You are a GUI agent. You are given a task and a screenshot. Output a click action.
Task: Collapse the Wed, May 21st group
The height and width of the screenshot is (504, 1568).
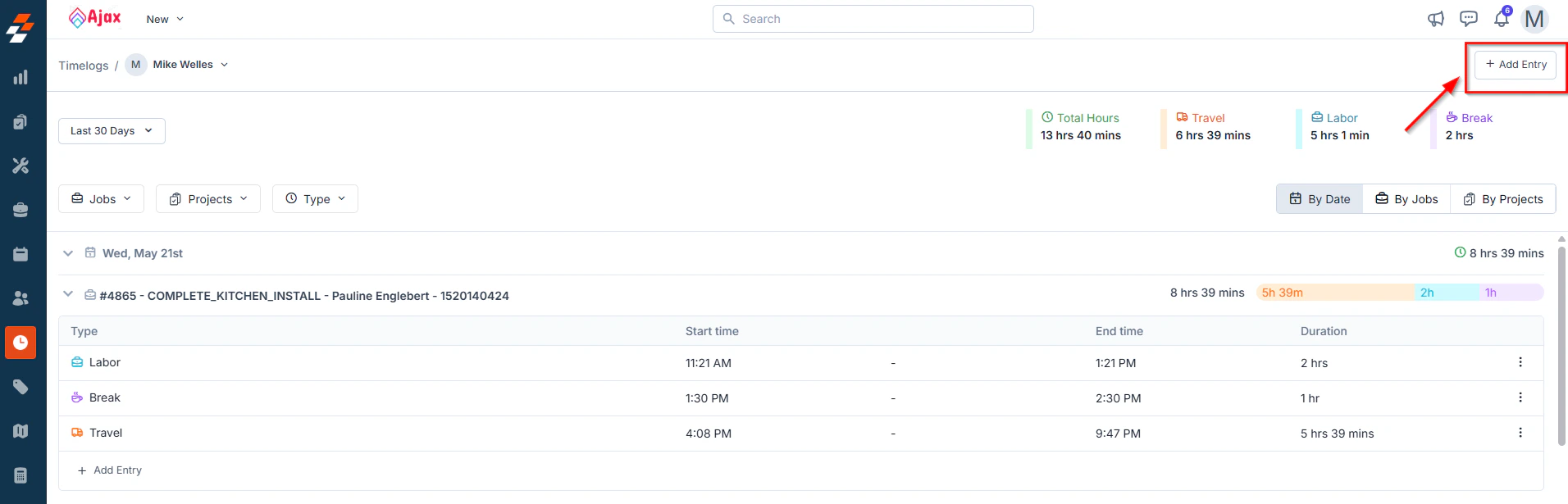point(68,253)
